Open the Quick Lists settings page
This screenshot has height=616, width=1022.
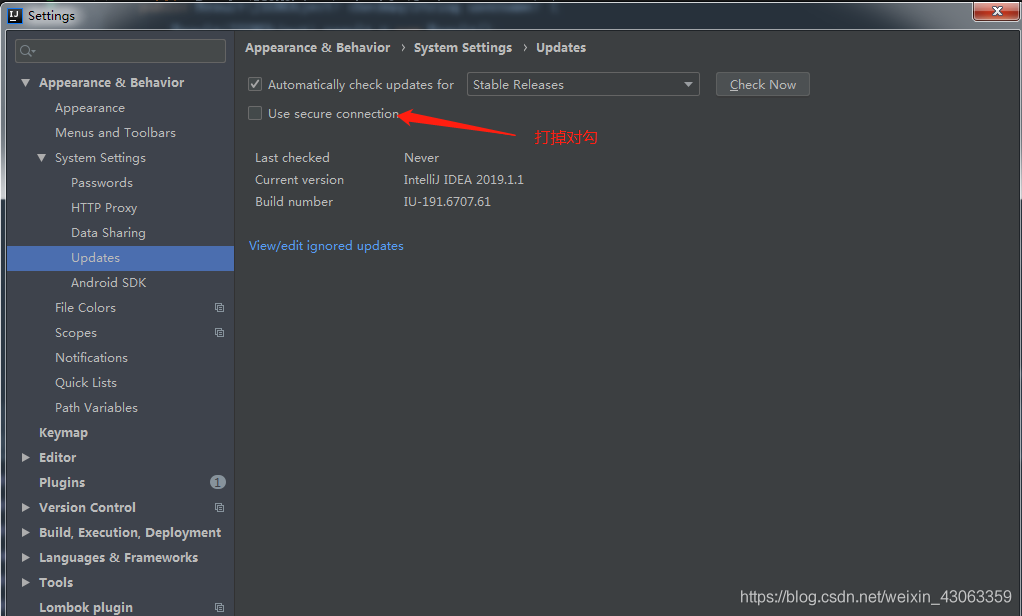(86, 383)
